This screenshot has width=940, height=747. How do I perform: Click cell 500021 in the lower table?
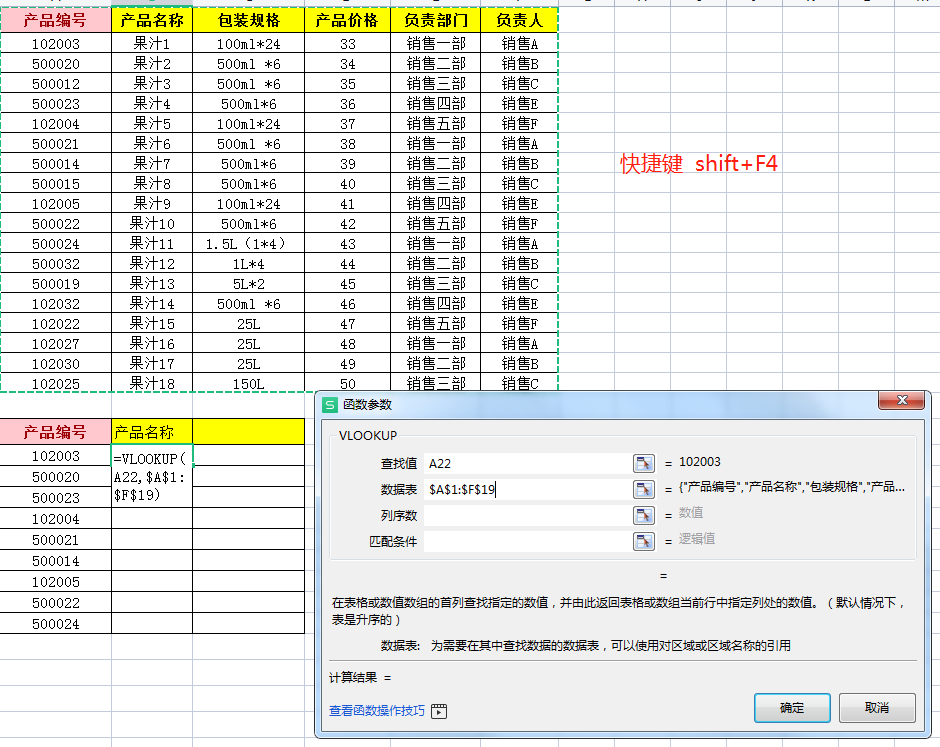55,540
